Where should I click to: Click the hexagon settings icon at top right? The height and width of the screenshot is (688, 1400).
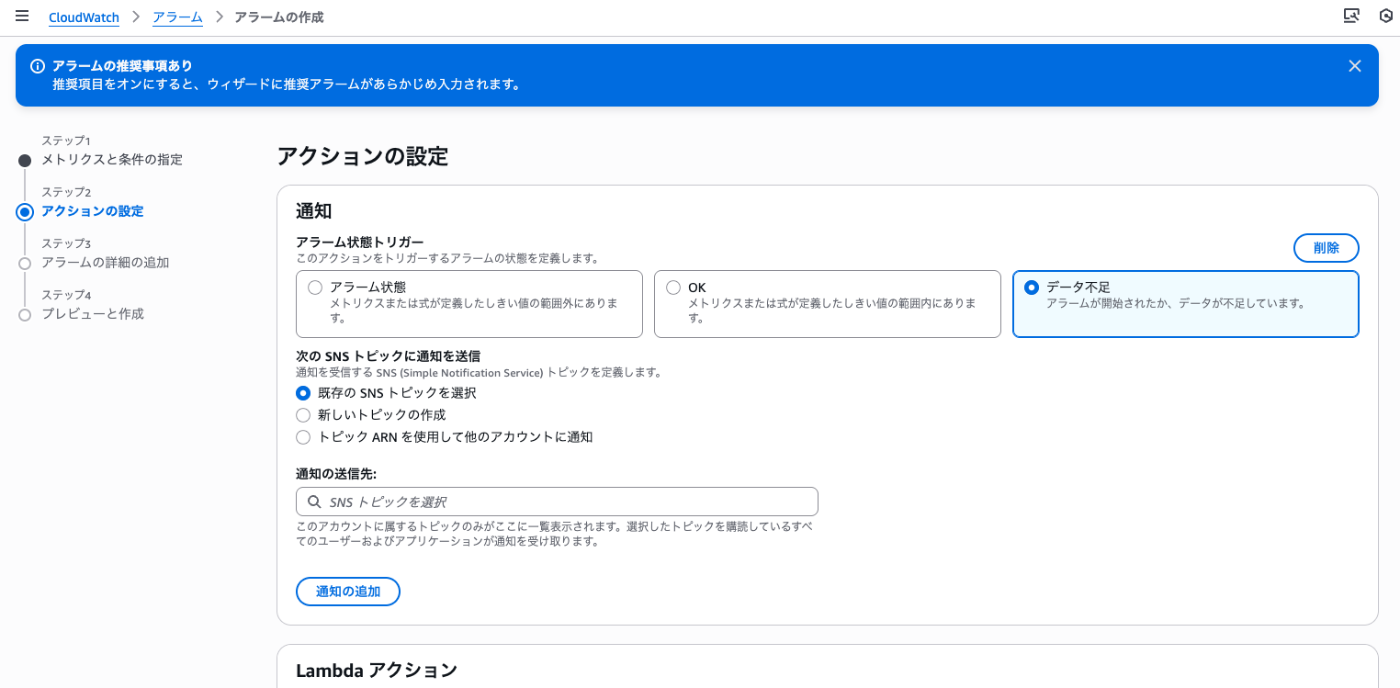(x=1385, y=16)
